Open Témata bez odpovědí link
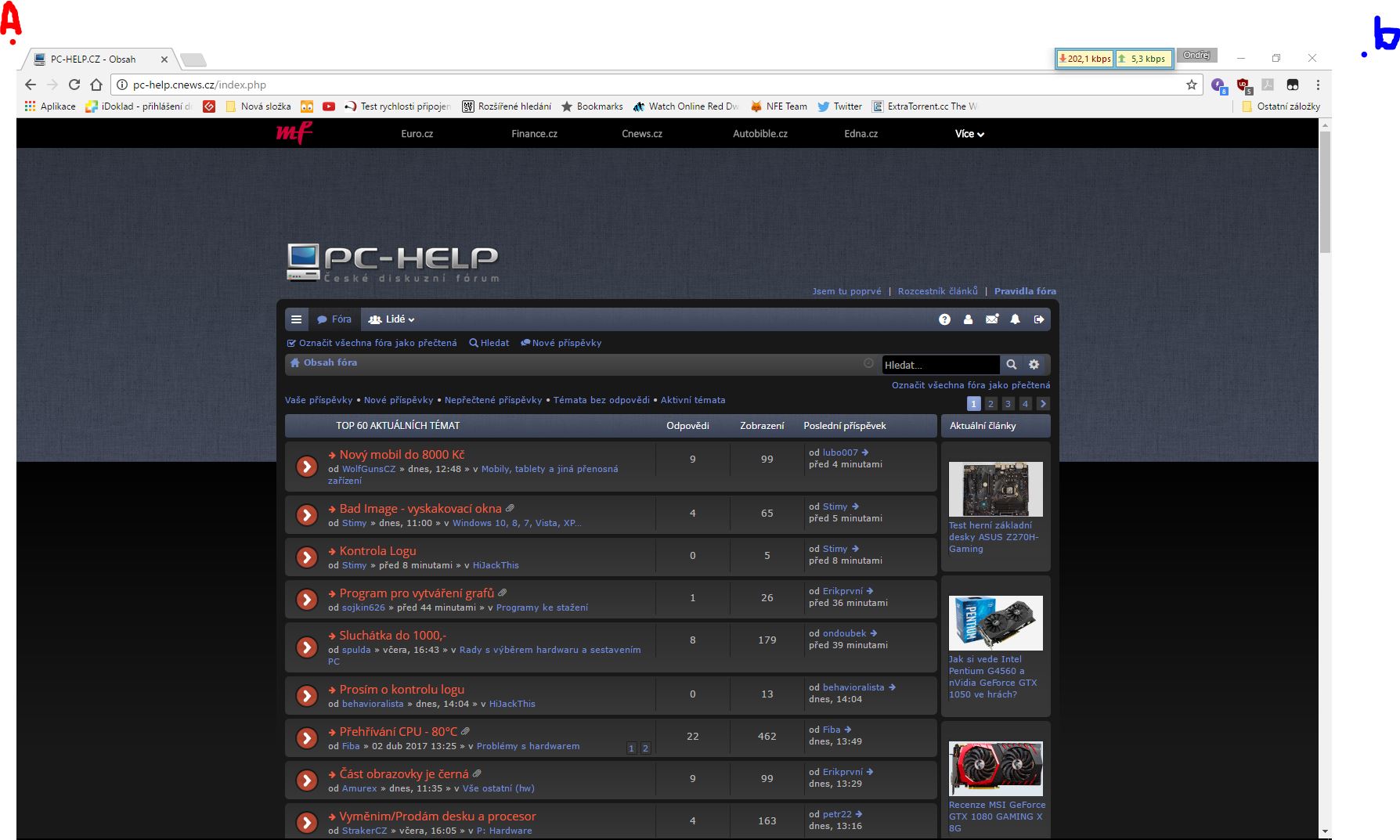The height and width of the screenshot is (840, 1400). coord(601,400)
